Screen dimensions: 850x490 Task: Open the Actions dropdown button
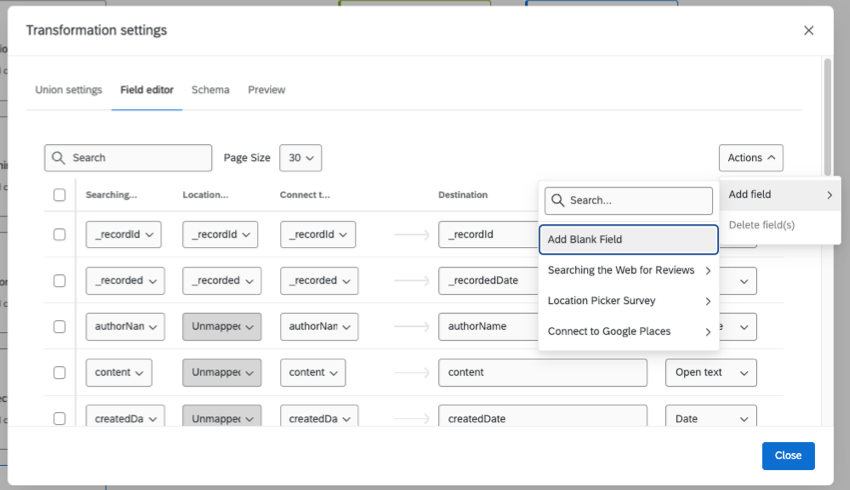point(751,158)
